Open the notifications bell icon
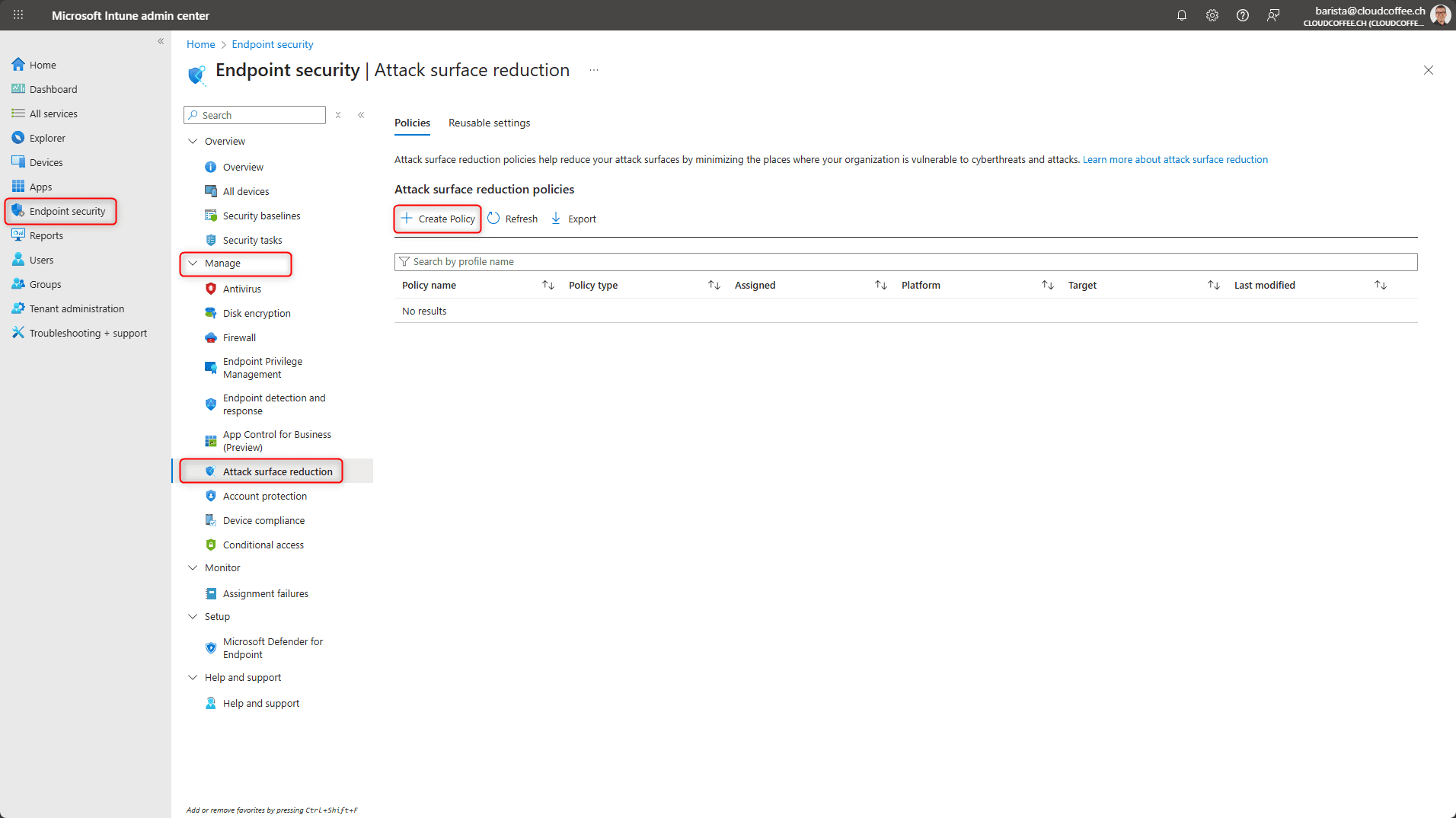The image size is (1456, 818). pyautogui.click(x=1181, y=15)
